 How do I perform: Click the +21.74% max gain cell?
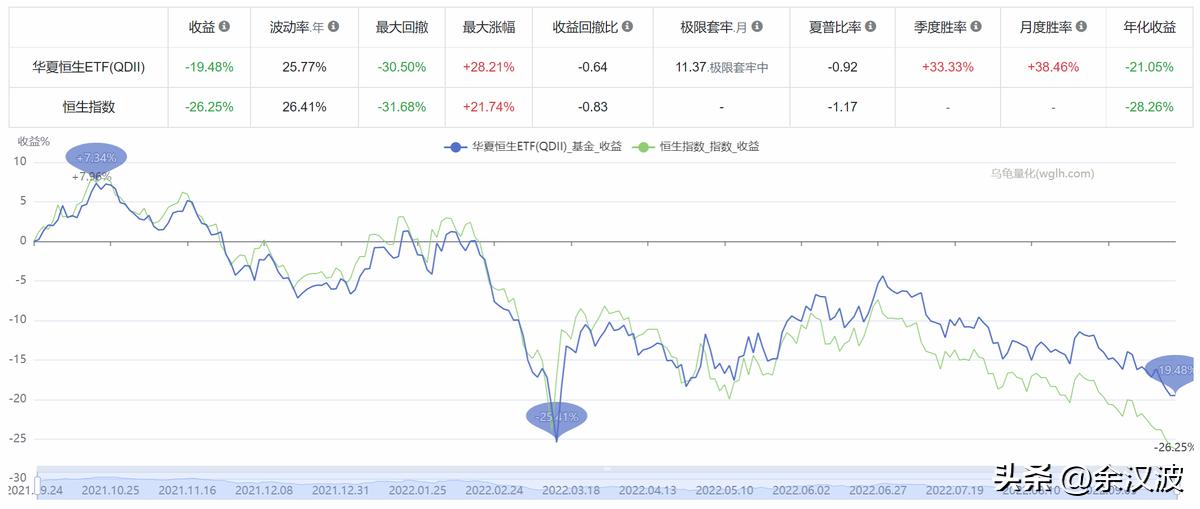[x=488, y=106]
